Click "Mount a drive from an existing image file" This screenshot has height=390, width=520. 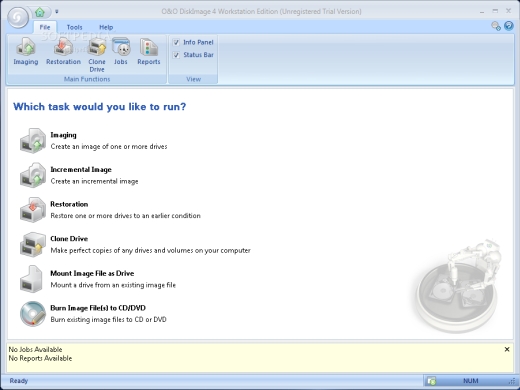pyautogui.click(x=113, y=285)
